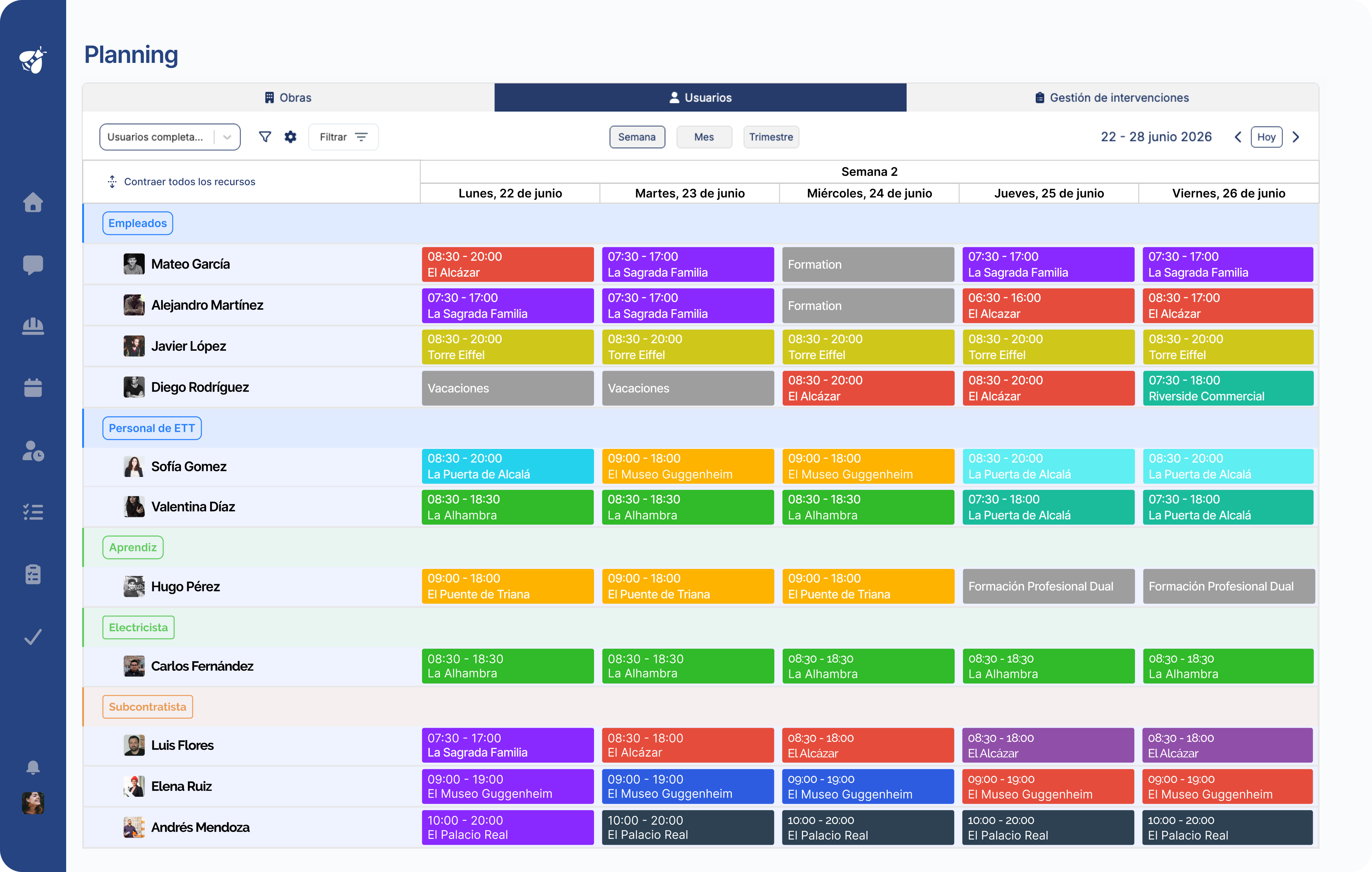Click the bee logo in the sidebar

point(33,60)
